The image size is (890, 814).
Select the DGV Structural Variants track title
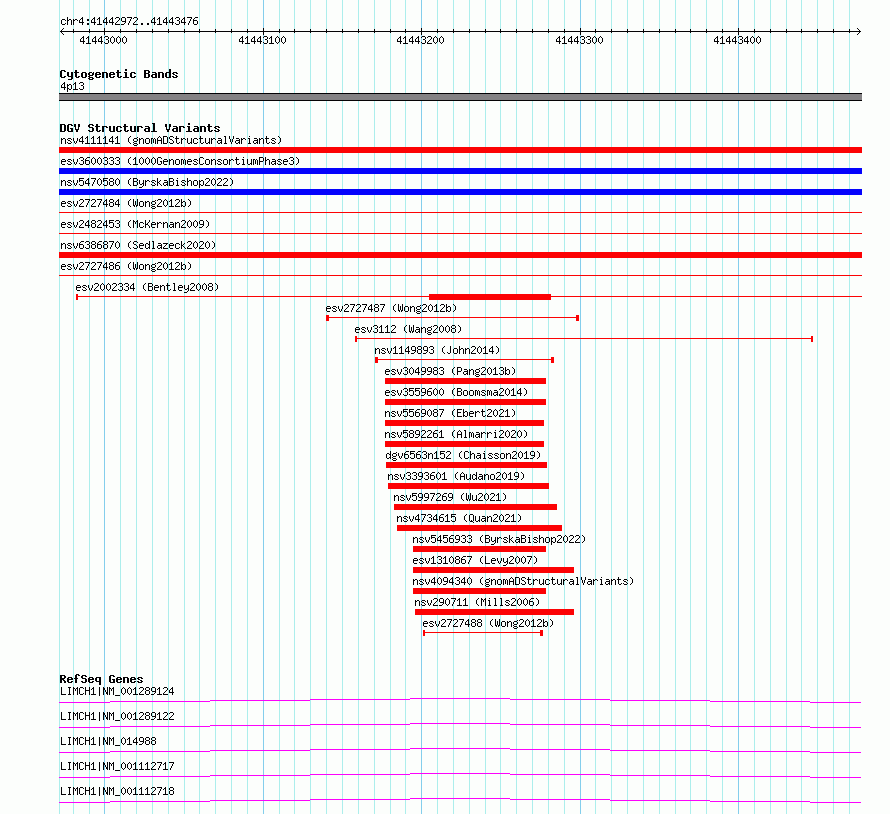(140, 128)
